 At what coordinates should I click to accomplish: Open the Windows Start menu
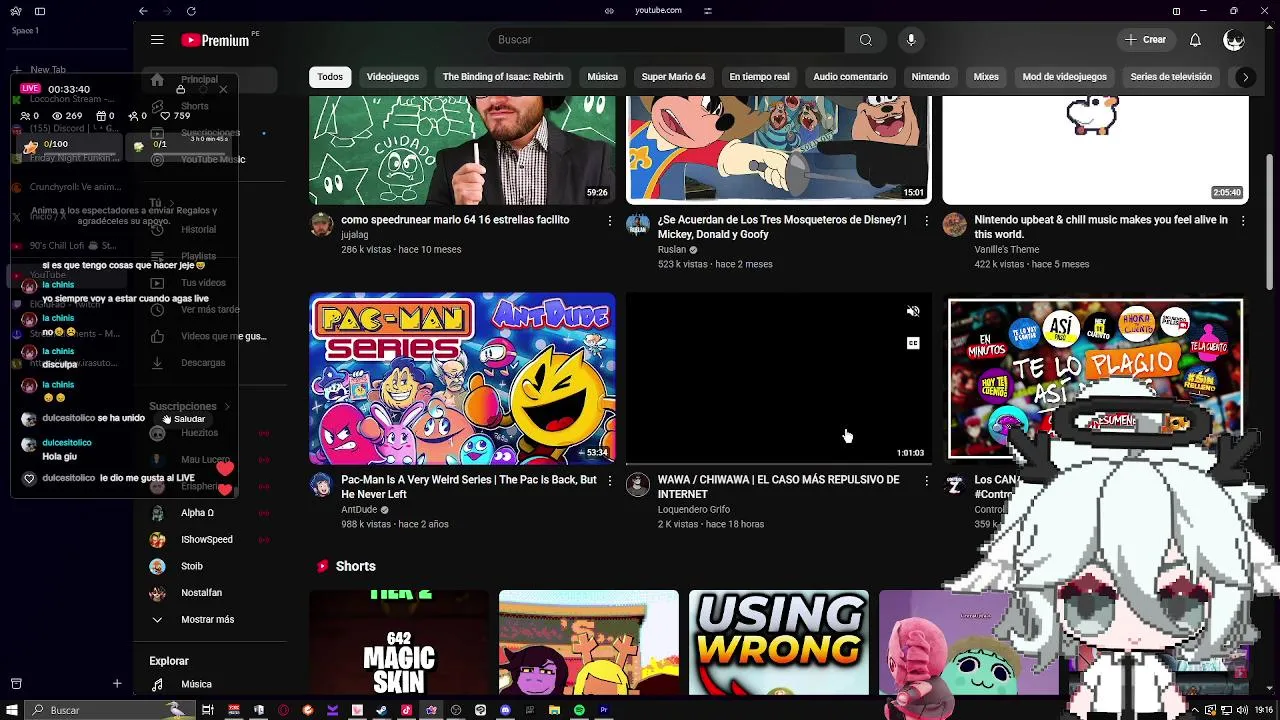[x=11, y=710]
